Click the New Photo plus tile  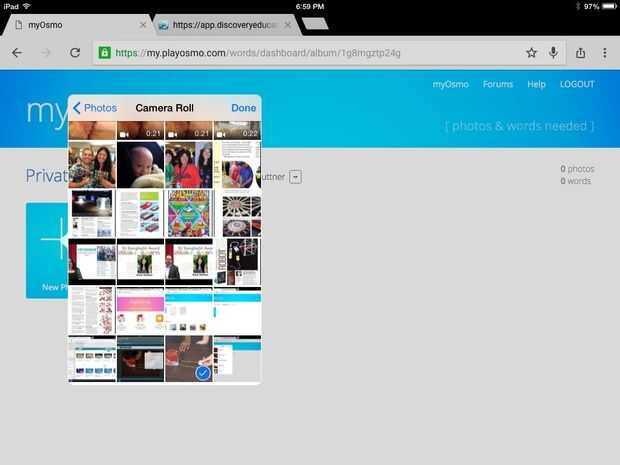[47, 250]
